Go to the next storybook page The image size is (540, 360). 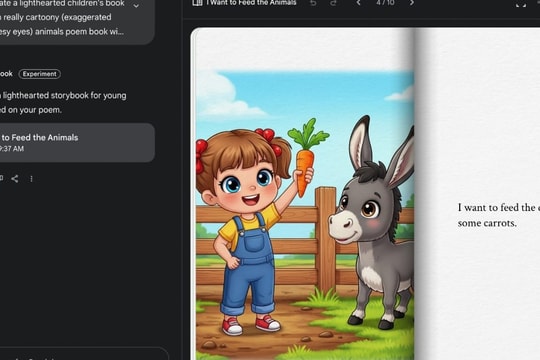[412, 3]
